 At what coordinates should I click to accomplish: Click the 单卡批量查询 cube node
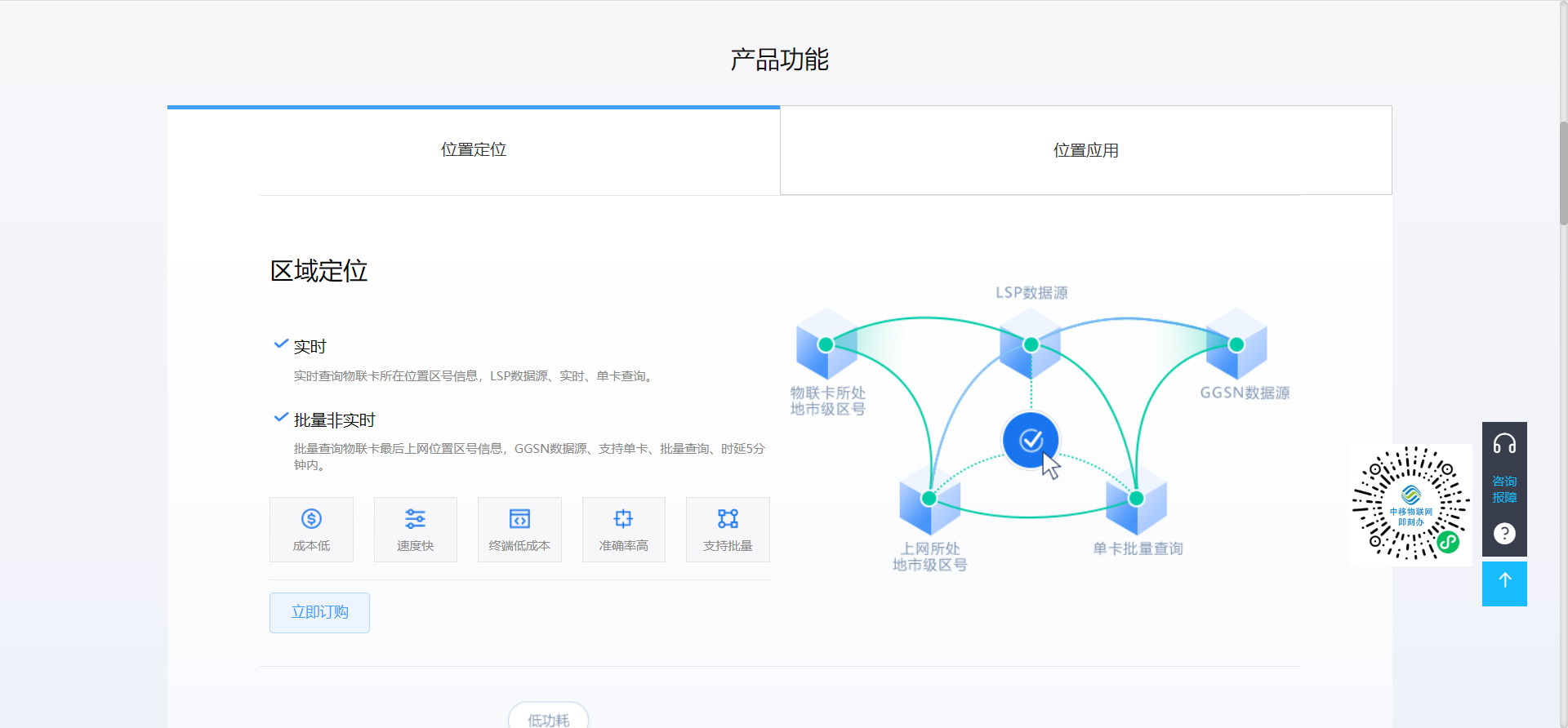coord(1136,498)
